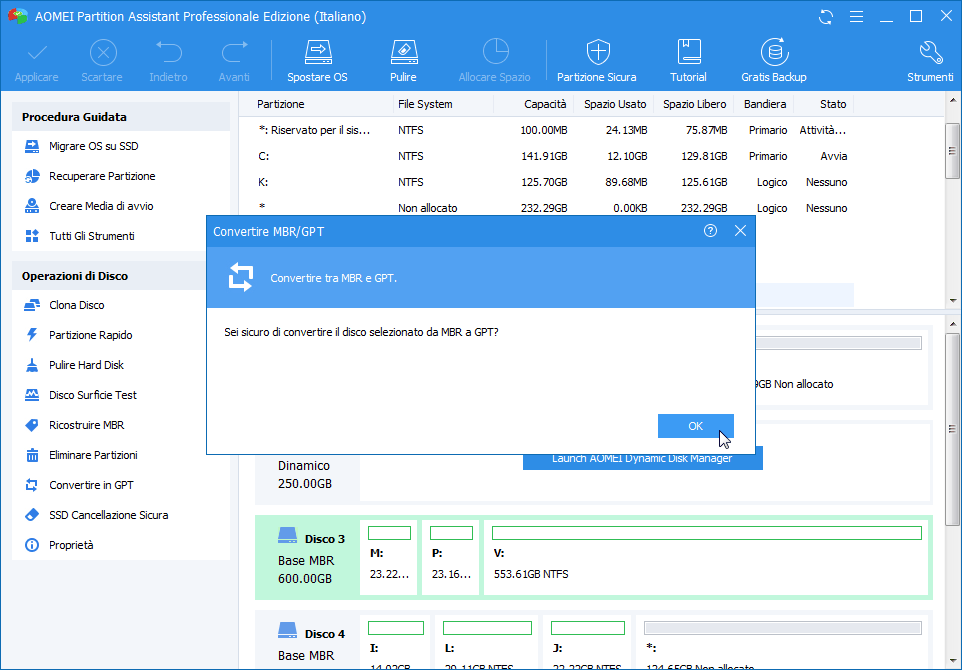Viewport: 962px width, 670px height.
Task: Click the Indietro undo icon
Action: [x=168, y=60]
